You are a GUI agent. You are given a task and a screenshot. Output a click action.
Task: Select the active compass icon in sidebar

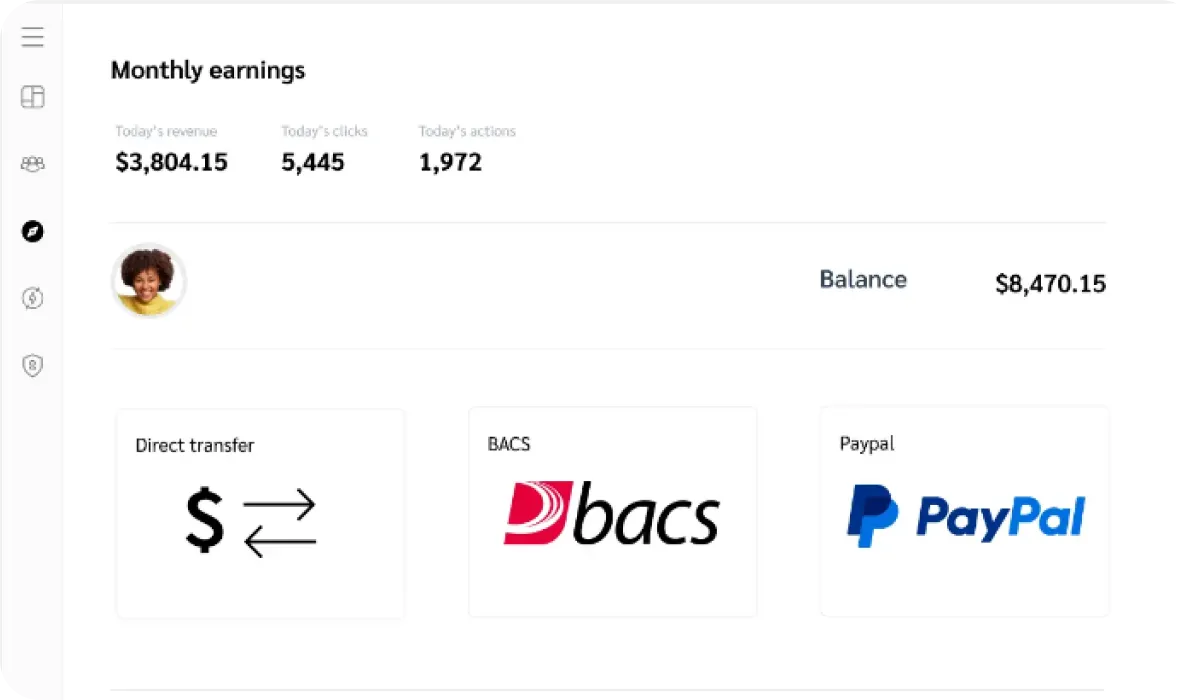[x=33, y=232]
